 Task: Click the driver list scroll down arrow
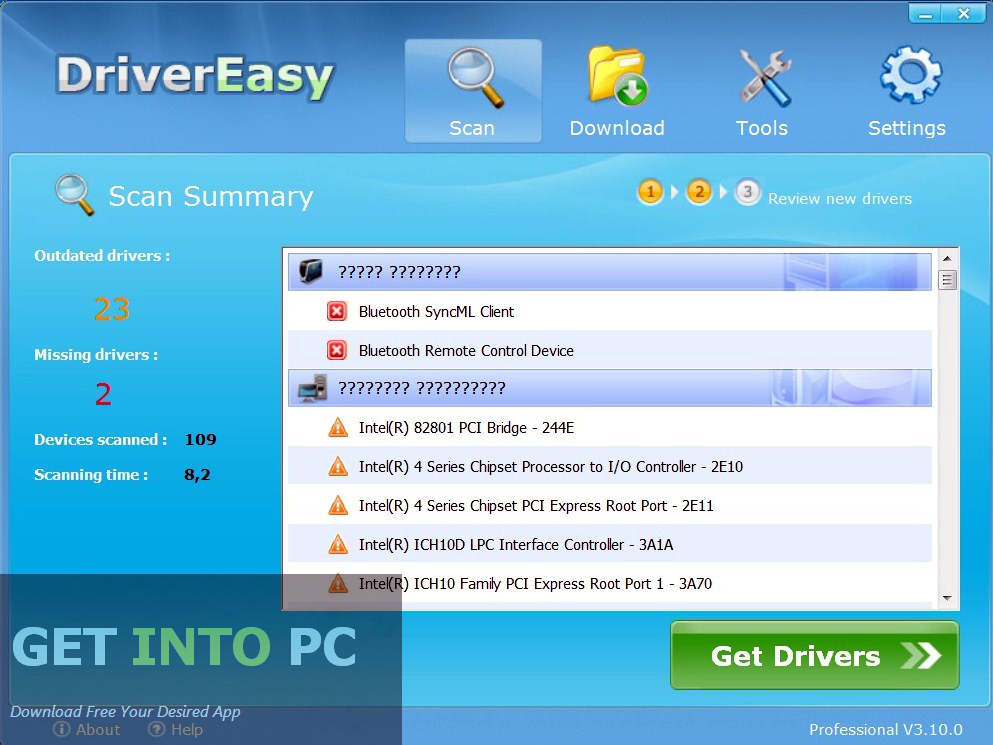pyautogui.click(x=947, y=598)
